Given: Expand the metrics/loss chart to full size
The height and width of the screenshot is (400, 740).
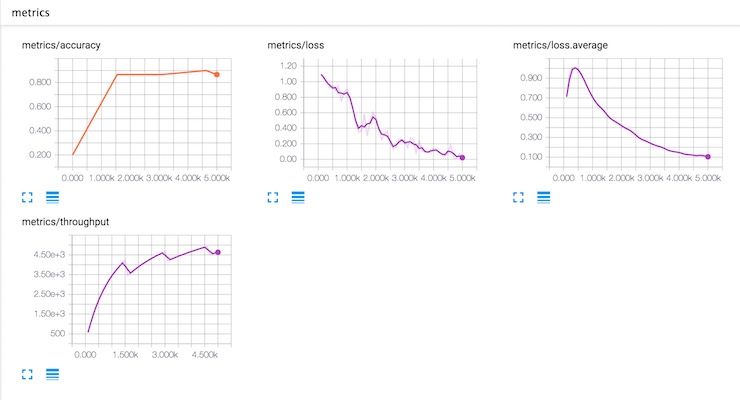Looking at the screenshot, I should click(273, 197).
